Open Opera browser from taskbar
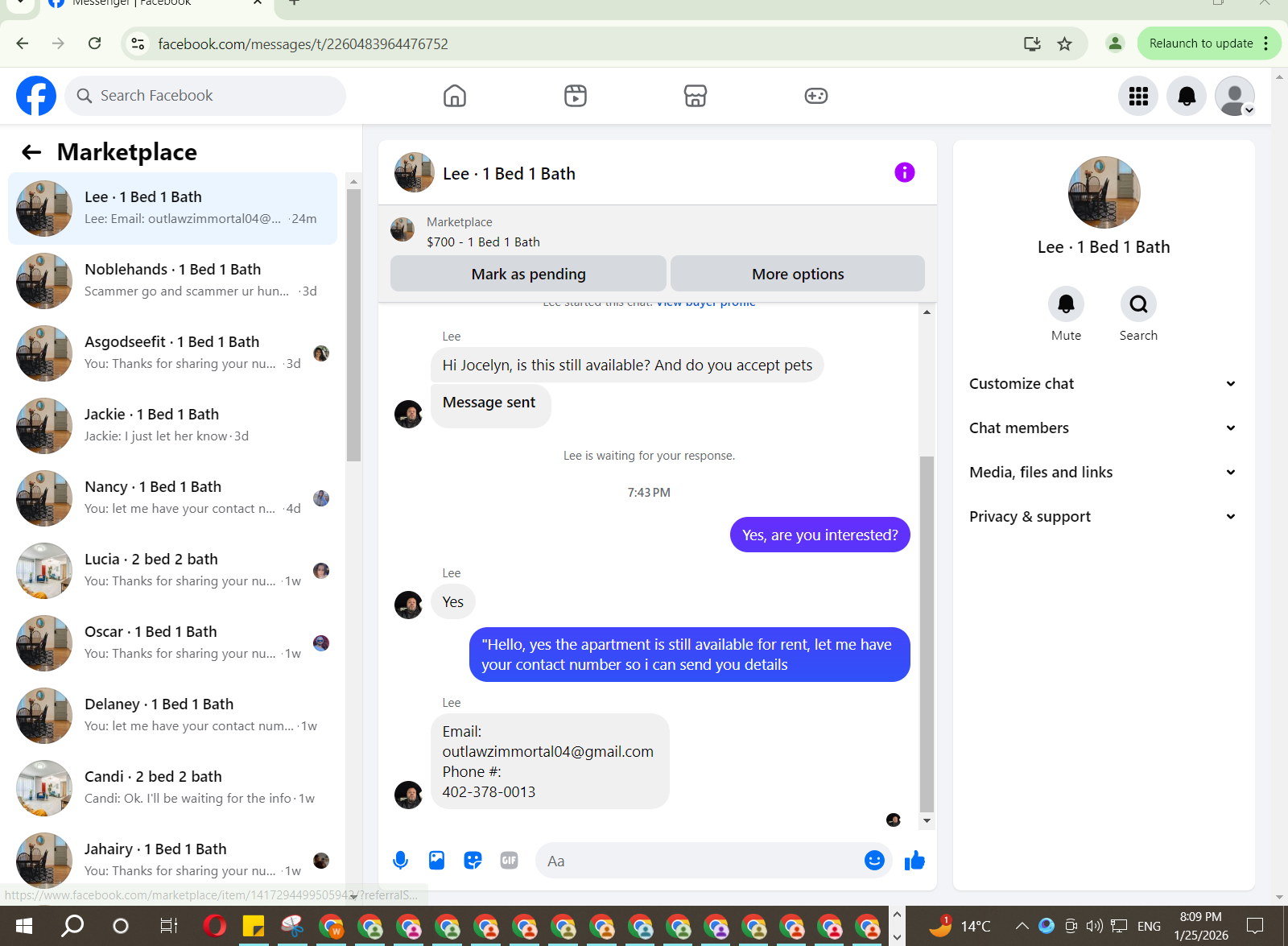 (x=215, y=926)
